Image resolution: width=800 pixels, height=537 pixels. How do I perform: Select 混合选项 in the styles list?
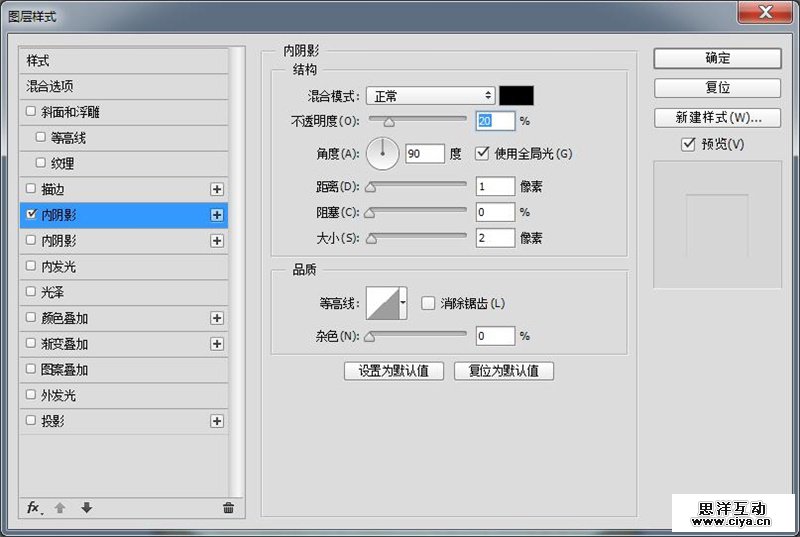click(x=50, y=87)
